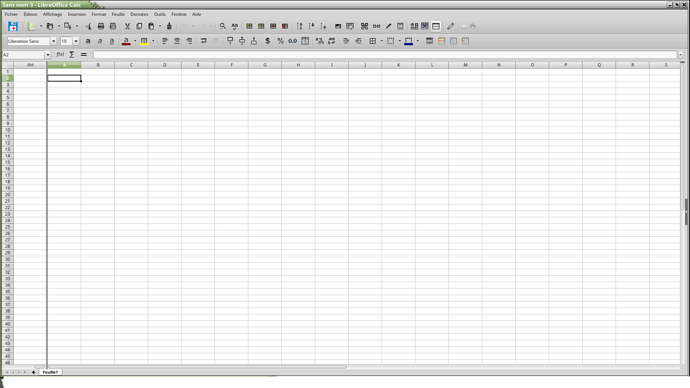Switch to the Feuille1 sheet tab
This screenshot has height=388, width=690.
[x=50, y=372]
